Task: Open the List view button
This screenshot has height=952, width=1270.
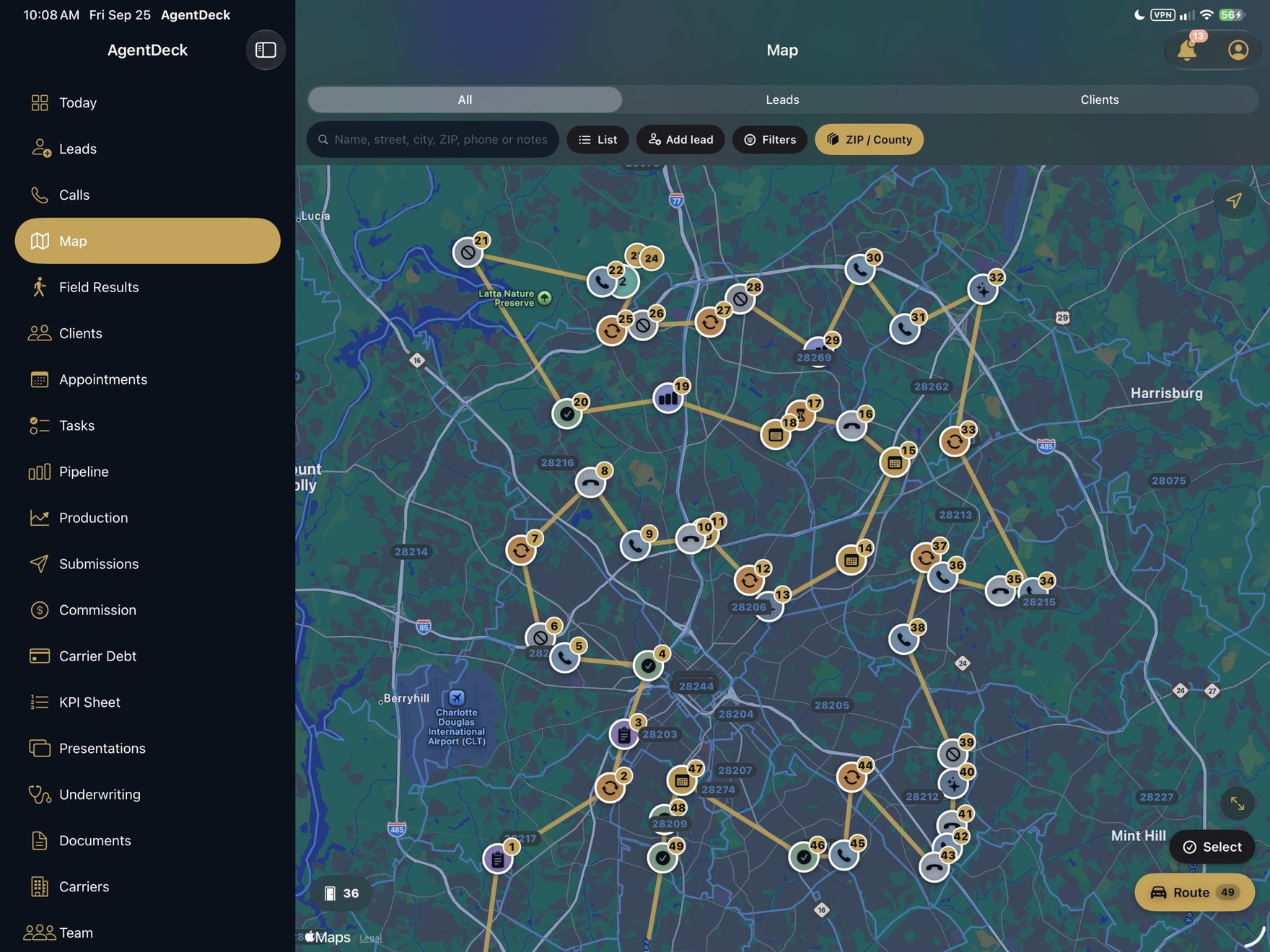Action: pyautogui.click(x=597, y=139)
